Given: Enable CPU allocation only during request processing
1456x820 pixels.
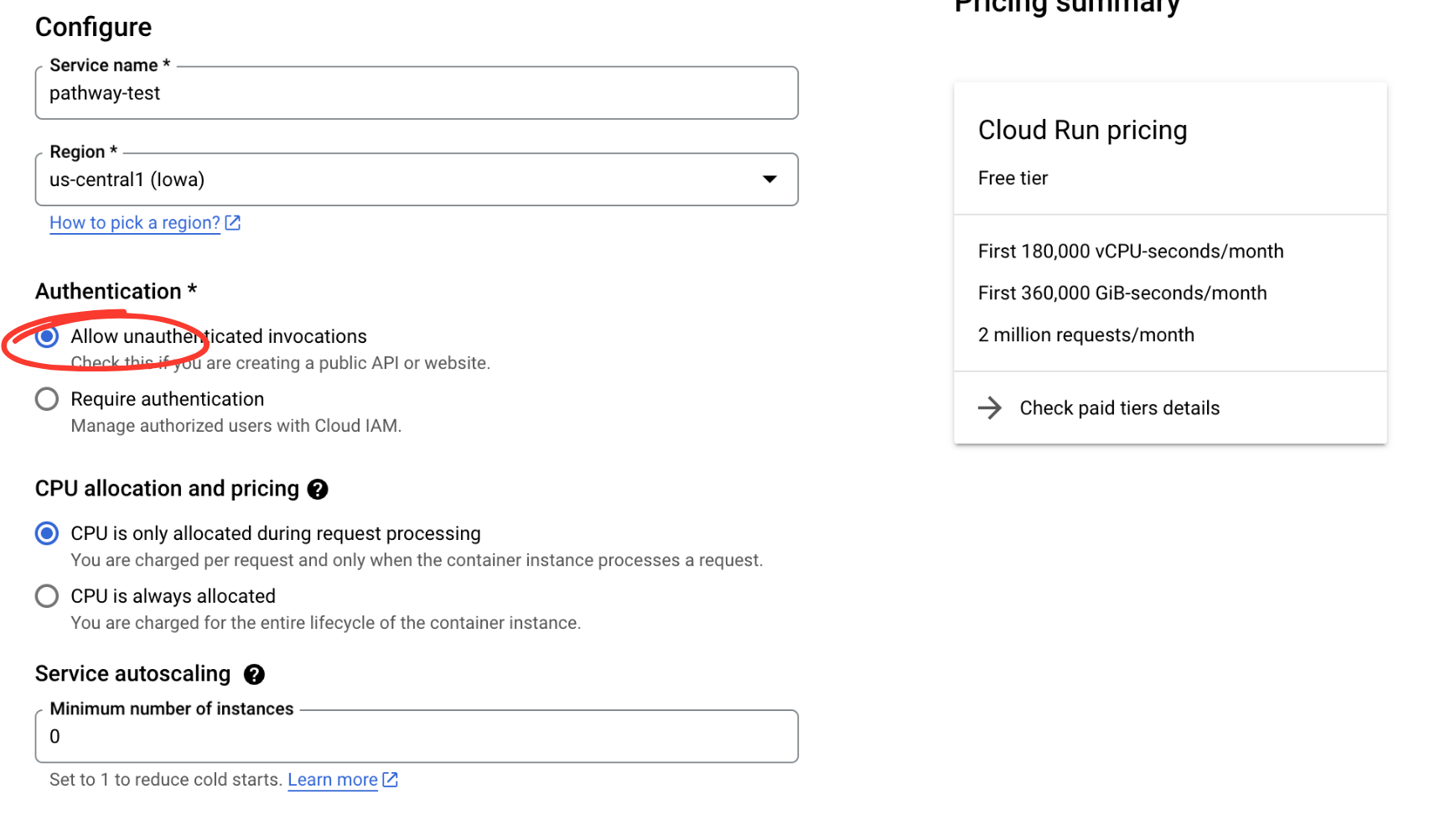Looking at the screenshot, I should click(46, 533).
